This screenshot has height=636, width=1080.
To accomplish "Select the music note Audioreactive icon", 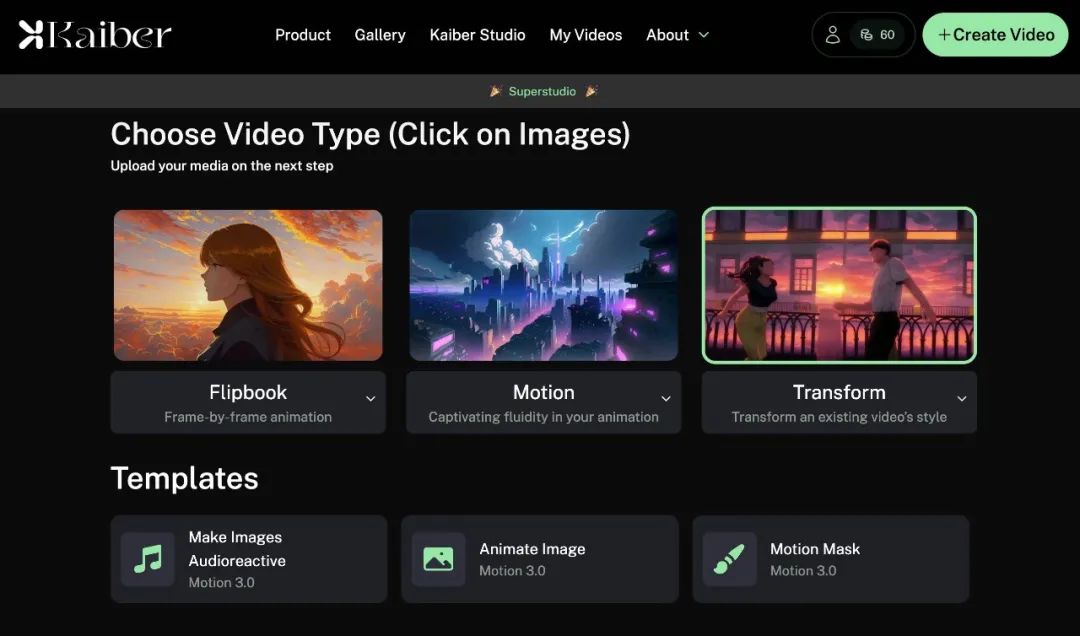I will [x=147, y=559].
